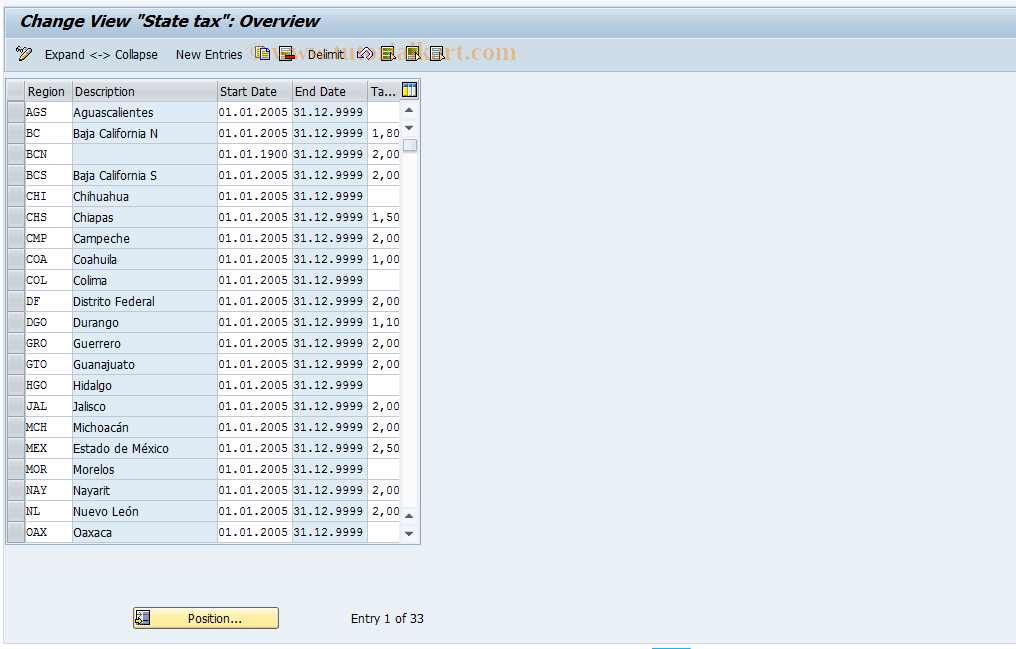Select row for region MEX

(16, 448)
